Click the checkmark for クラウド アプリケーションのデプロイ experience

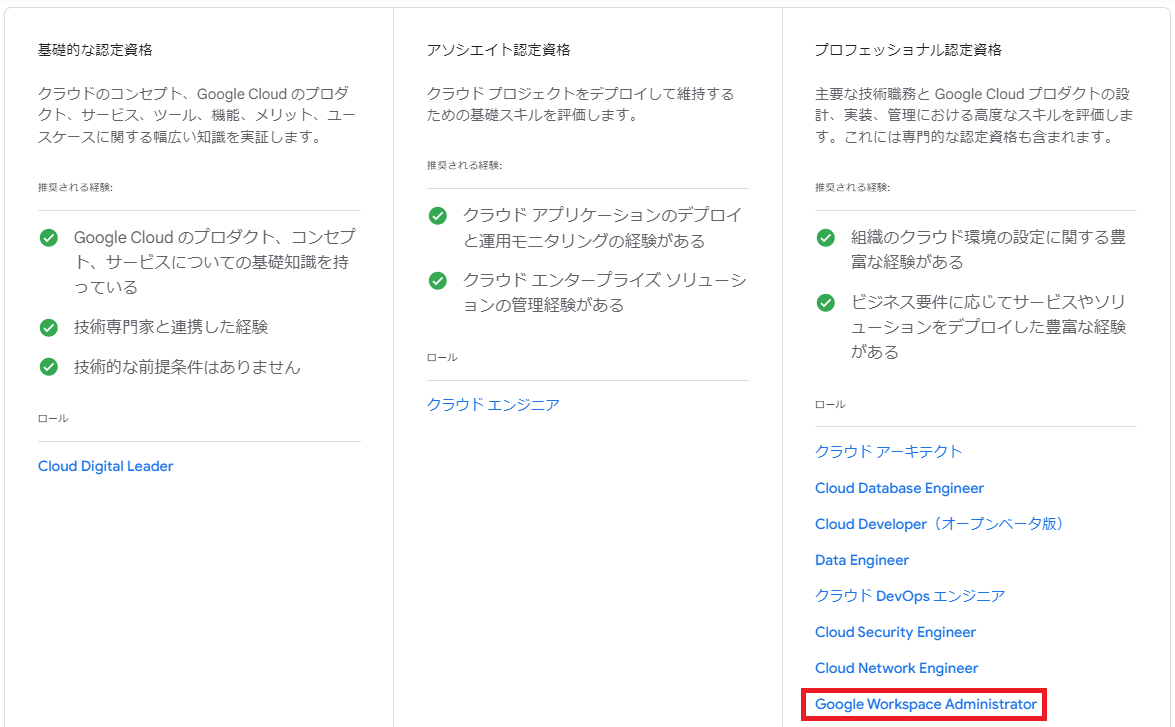click(x=437, y=216)
